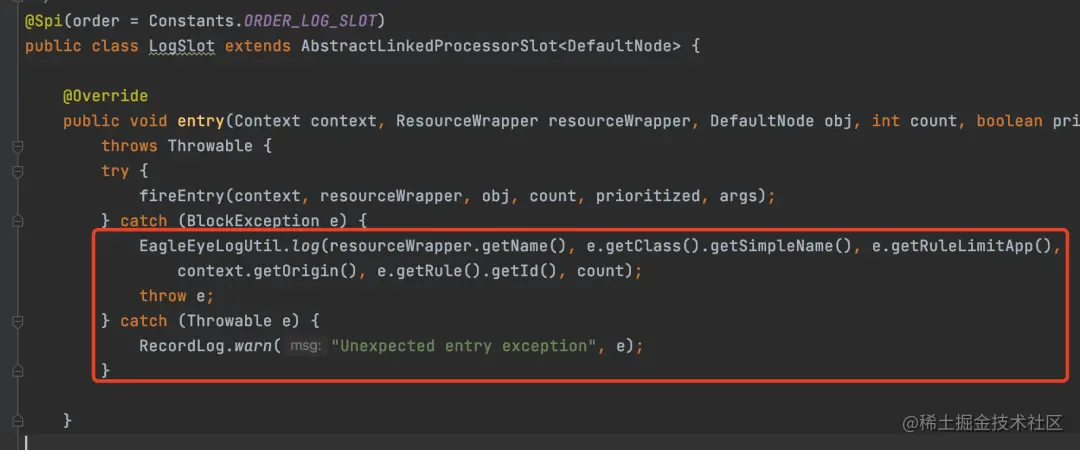Click the 'msg:' parameter hint
Image resolution: width=1080 pixels, height=450 pixels.
[x=306, y=346]
